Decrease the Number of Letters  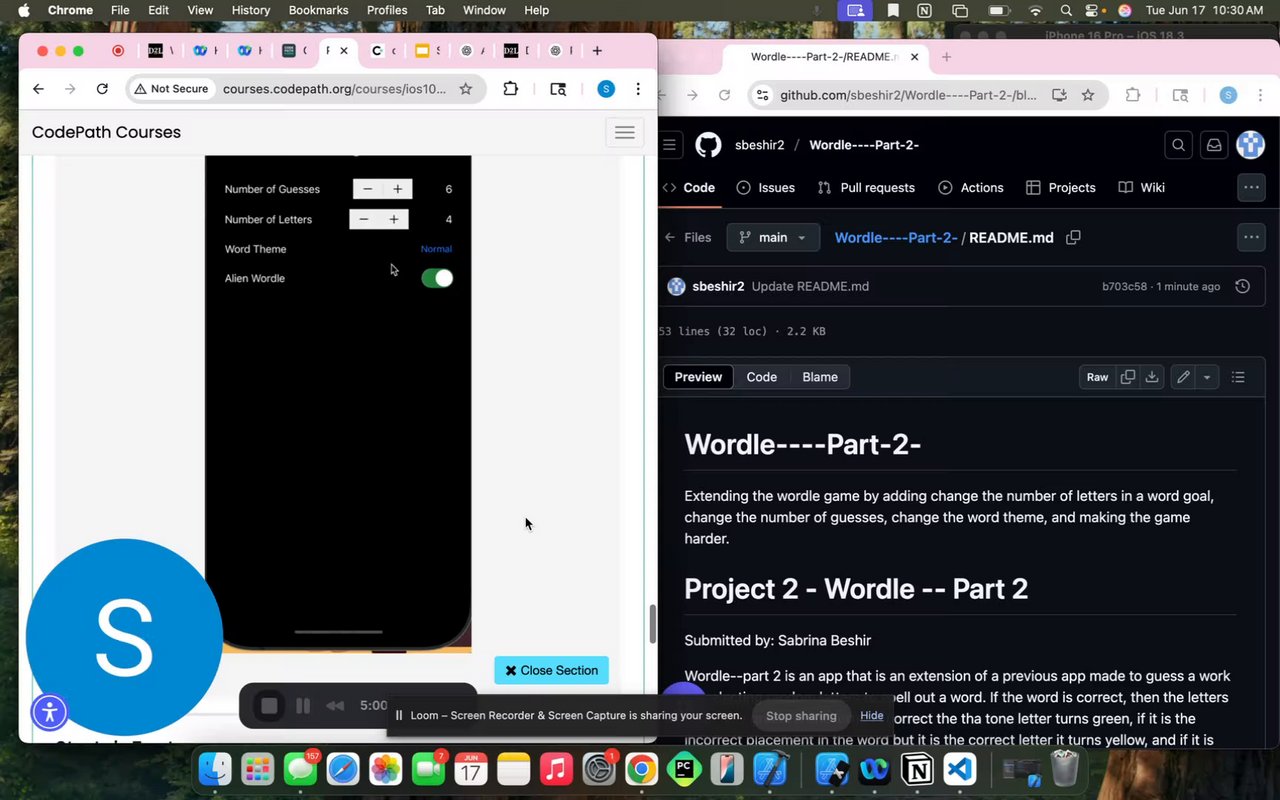(x=364, y=219)
